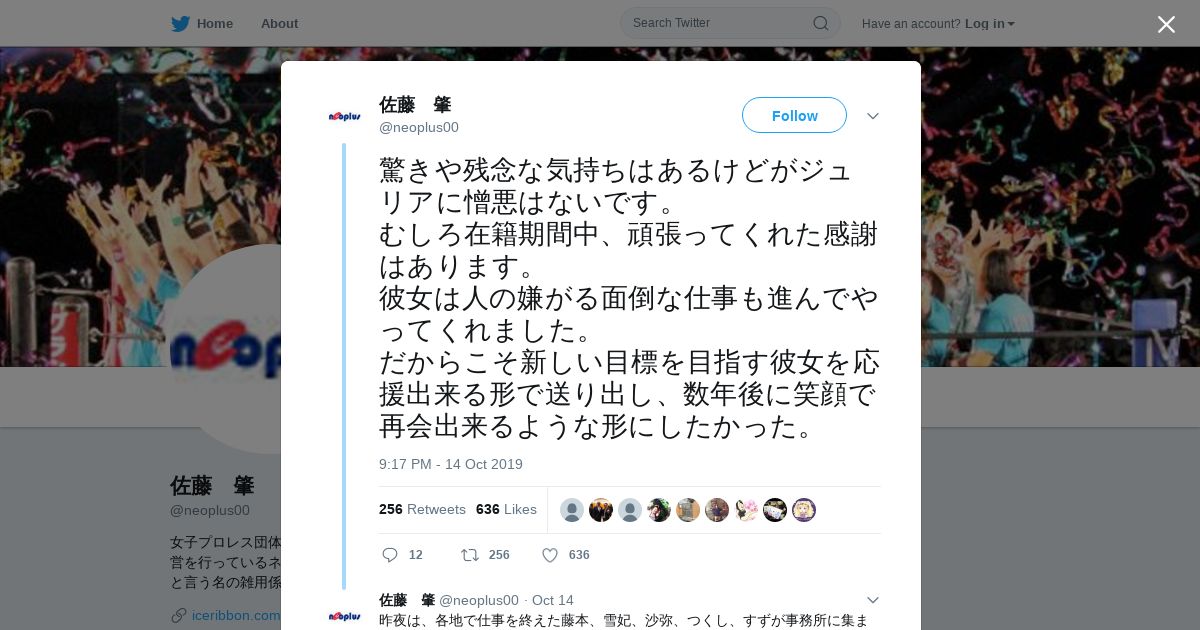Click the retweet icon under the tweet
Image resolution: width=1200 pixels, height=630 pixels.
pos(469,555)
